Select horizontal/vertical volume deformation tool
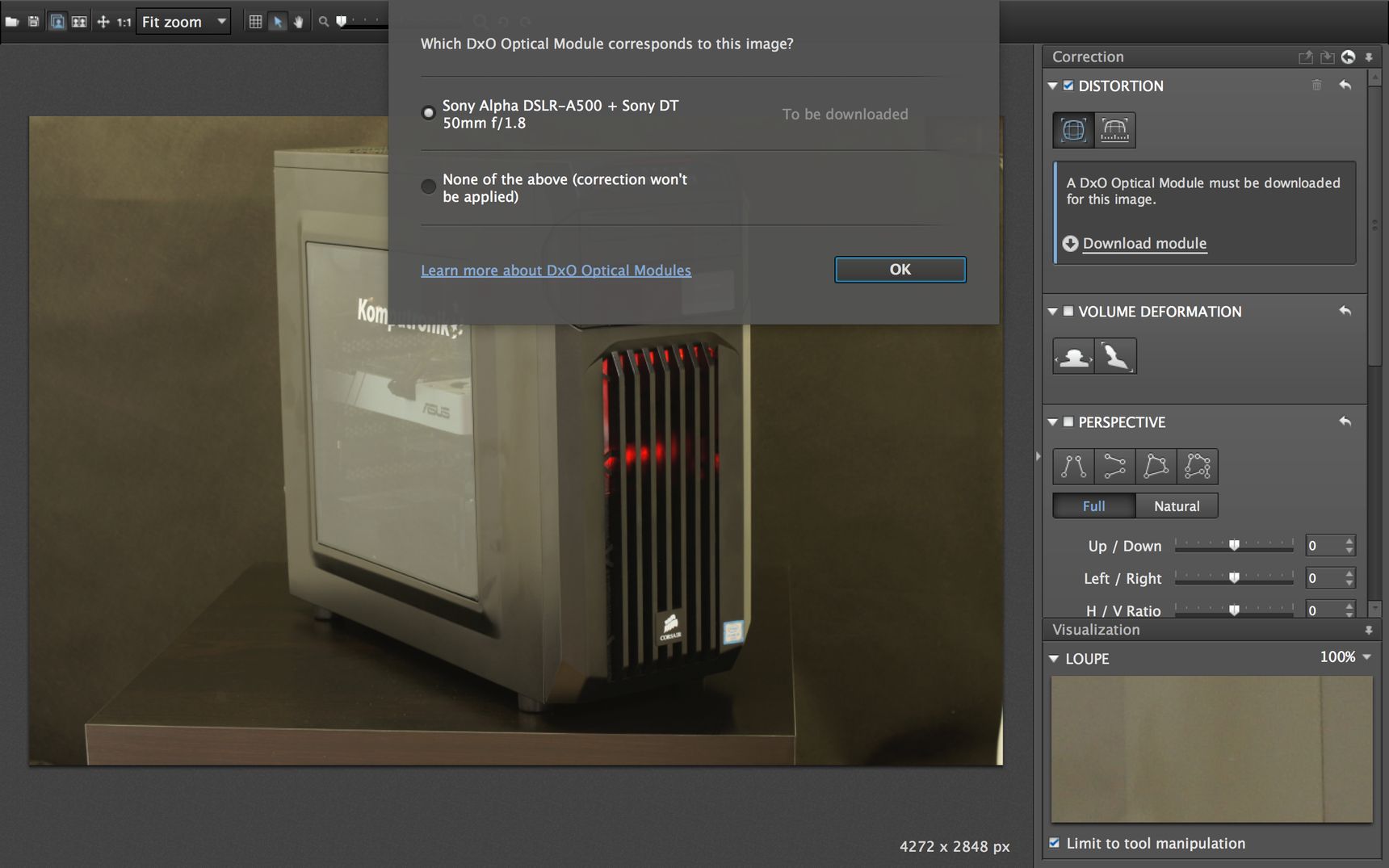Viewport: 1389px width, 868px height. pos(1073,356)
